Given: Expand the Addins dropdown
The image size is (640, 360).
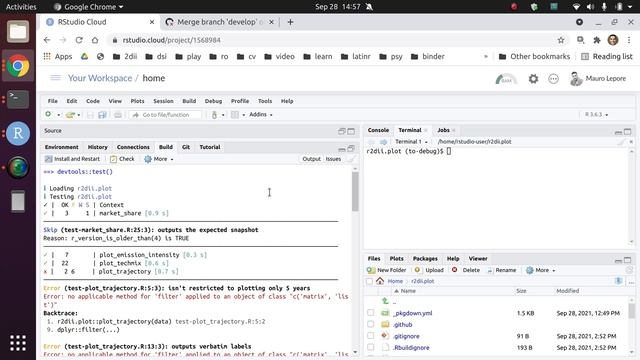Looking at the screenshot, I should point(261,115).
